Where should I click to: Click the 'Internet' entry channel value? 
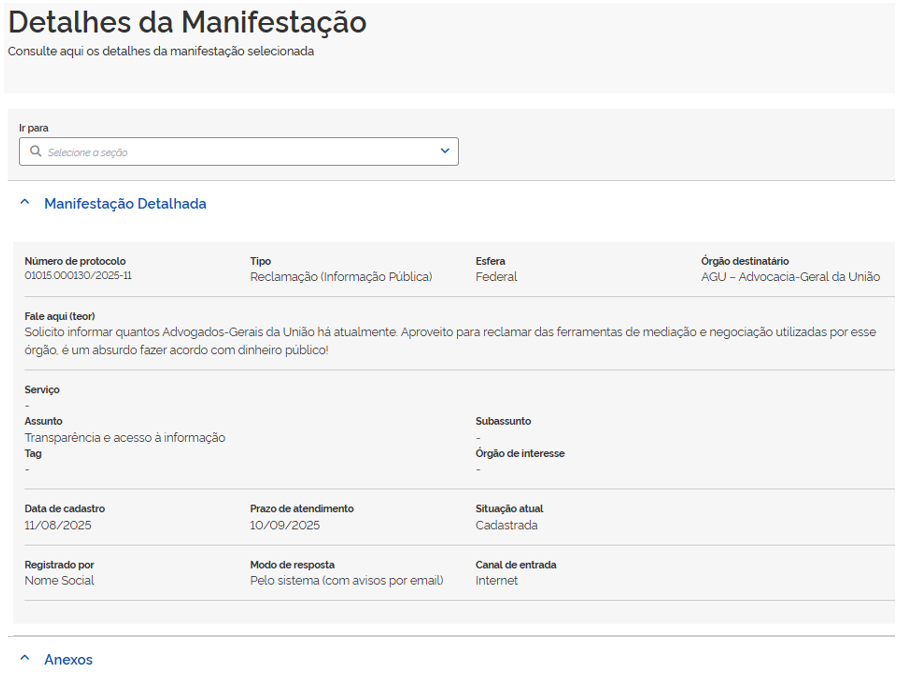[496, 581]
